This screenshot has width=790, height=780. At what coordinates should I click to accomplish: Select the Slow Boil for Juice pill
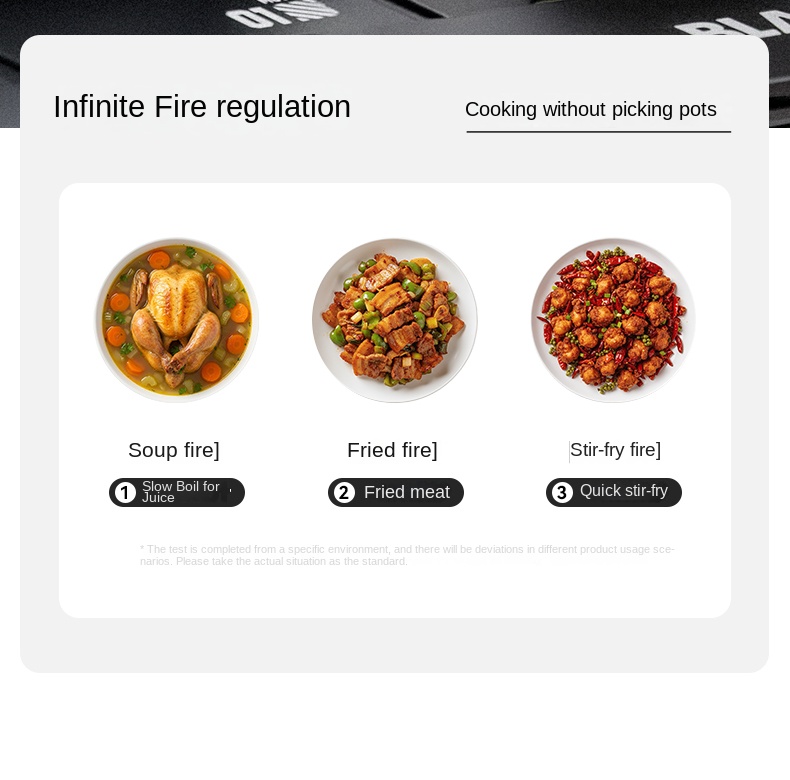click(177, 492)
